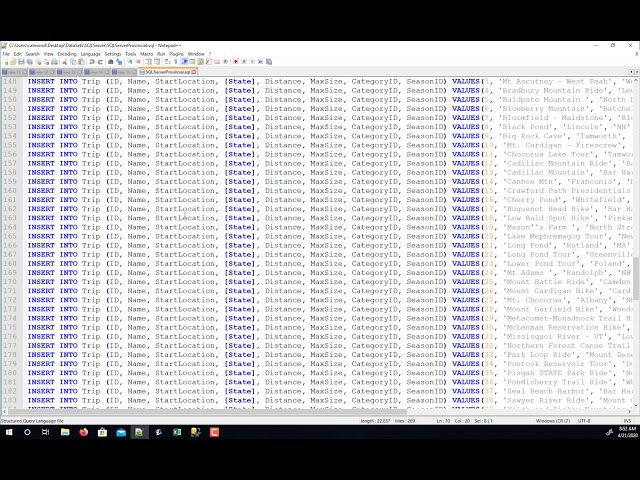640x480 pixels.
Task: Click VALUES keyword on line 170
Action: [x=466, y=282]
